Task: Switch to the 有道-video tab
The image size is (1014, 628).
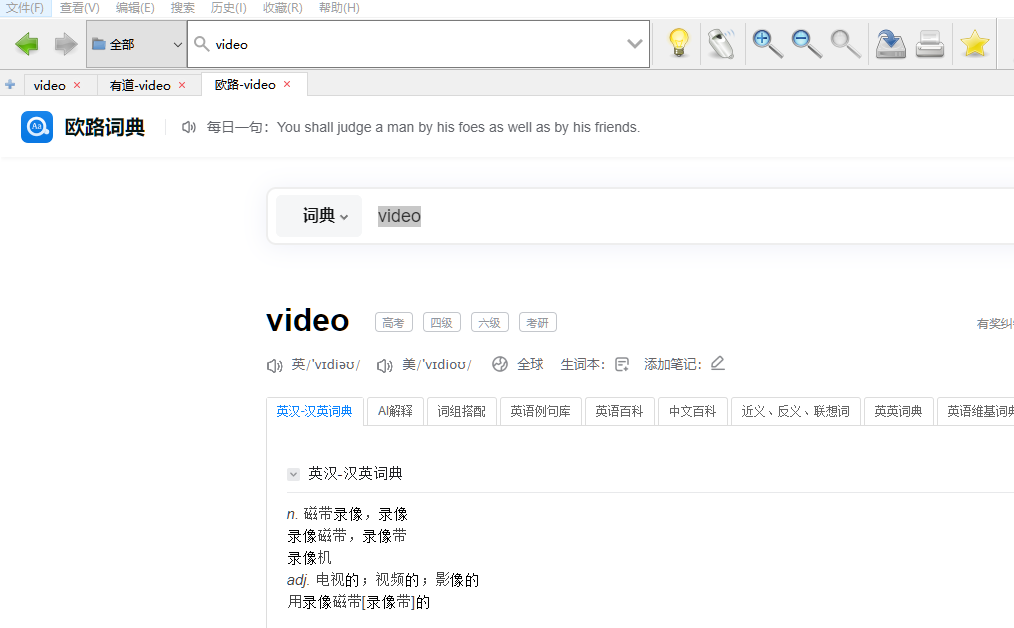Action: [140, 85]
